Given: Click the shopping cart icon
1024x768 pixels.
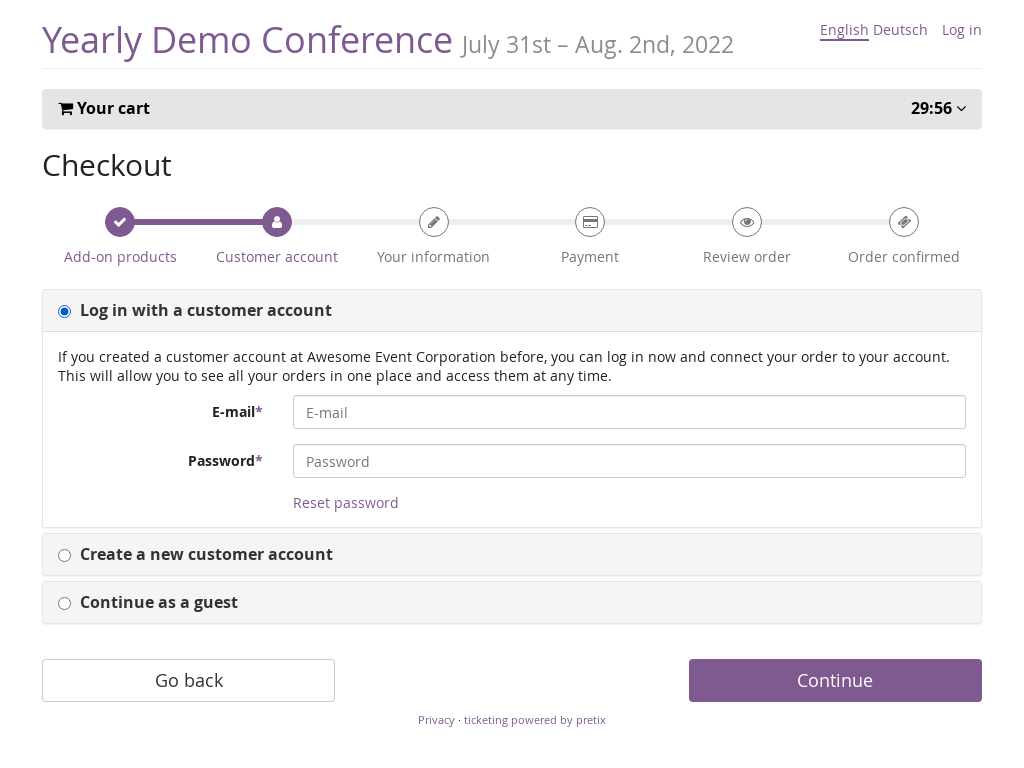Looking at the screenshot, I should [66, 109].
